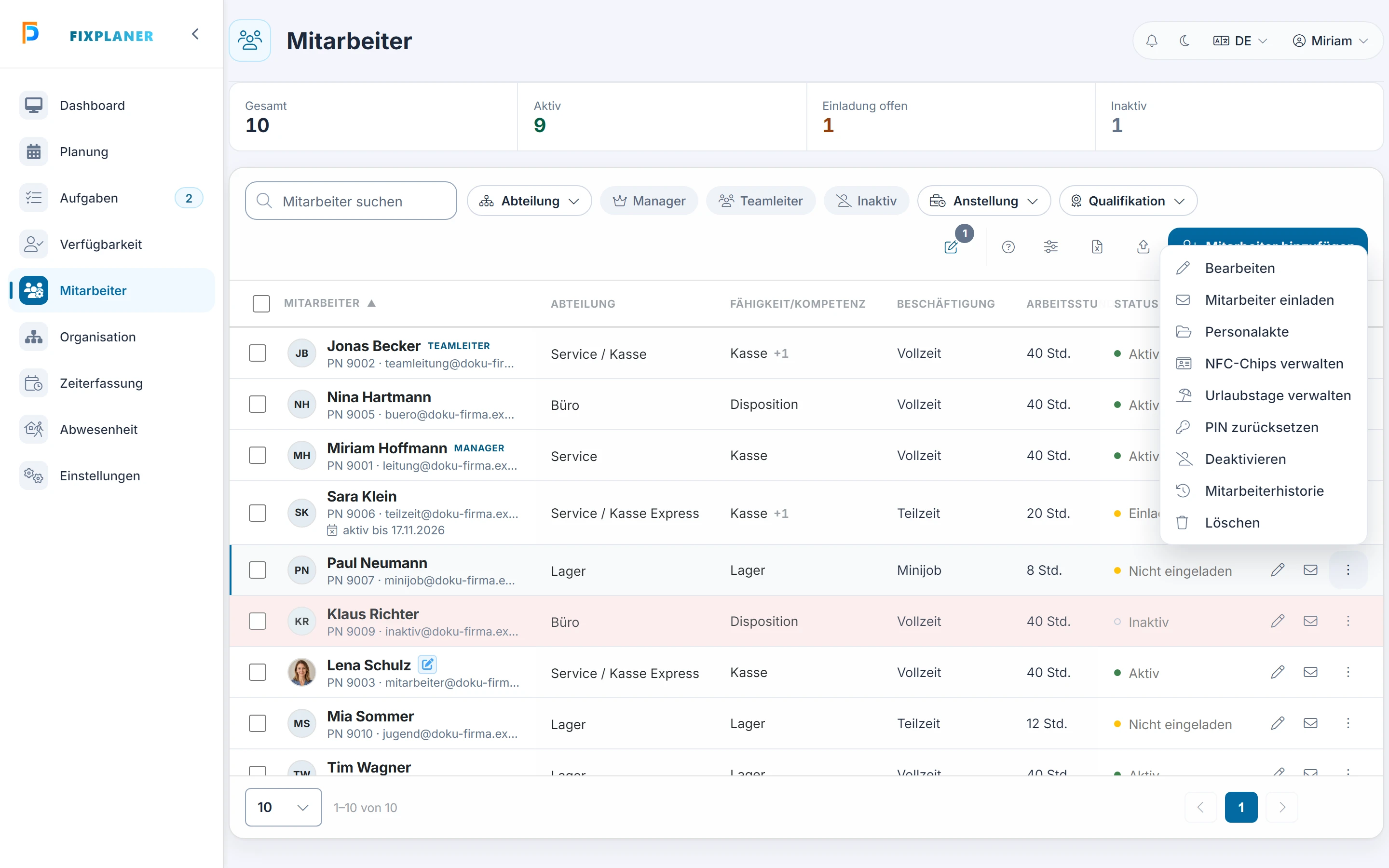
Task: Export list to Excel file icon
Action: coord(1097,247)
